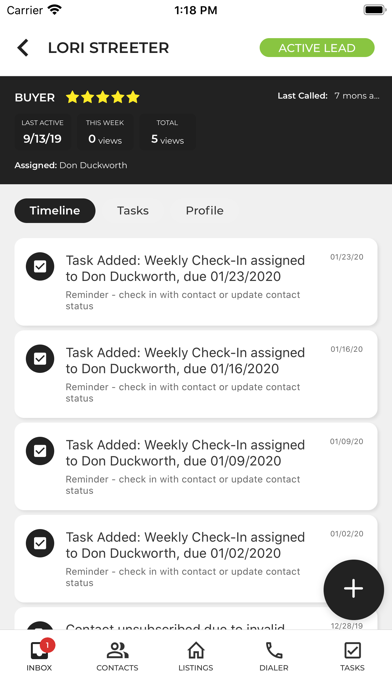The width and height of the screenshot is (392, 696).
Task: Tap the checkbox icon on the 01/23/20 task
Action: (x=40, y=266)
